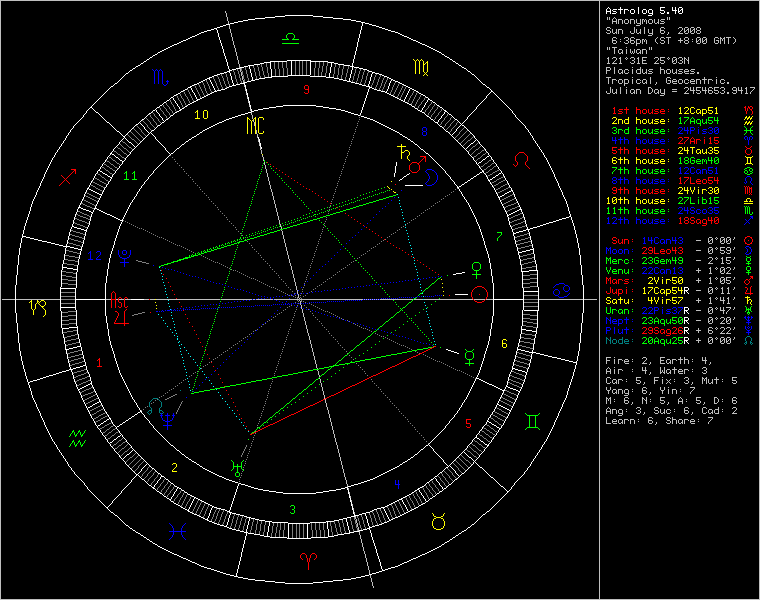This screenshot has width=760, height=600.
Task: Click the red Jupiter glyph near the Ascendant
Action: point(121,318)
